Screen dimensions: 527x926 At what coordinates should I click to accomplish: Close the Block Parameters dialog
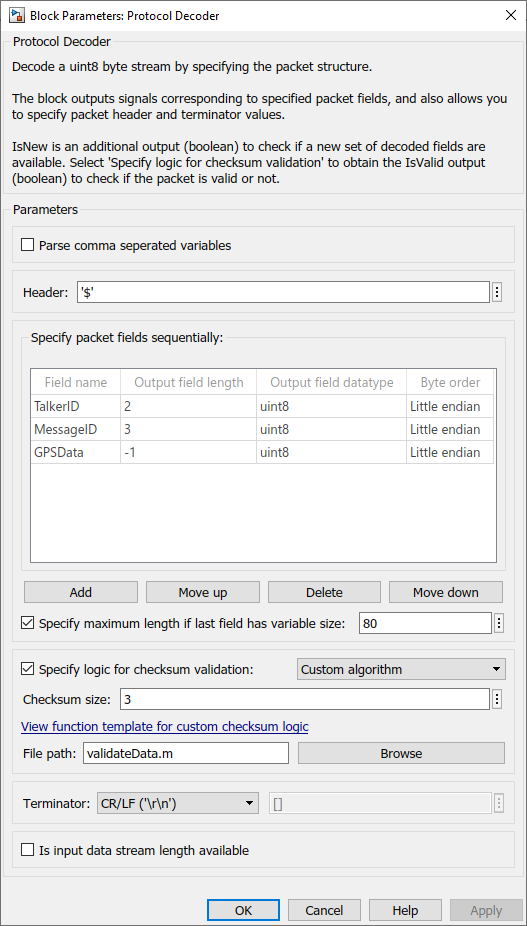[510, 15]
